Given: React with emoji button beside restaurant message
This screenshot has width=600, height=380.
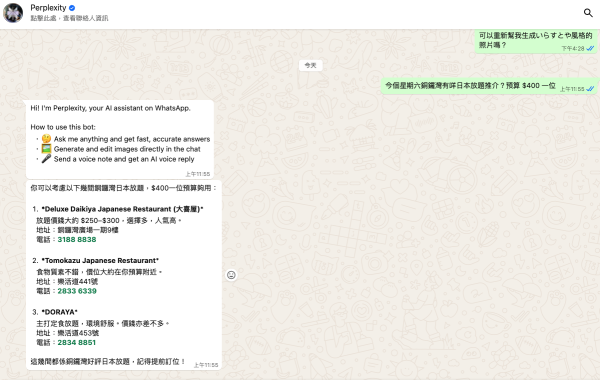Looking at the screenshot, I should click(x=231, y=275).
